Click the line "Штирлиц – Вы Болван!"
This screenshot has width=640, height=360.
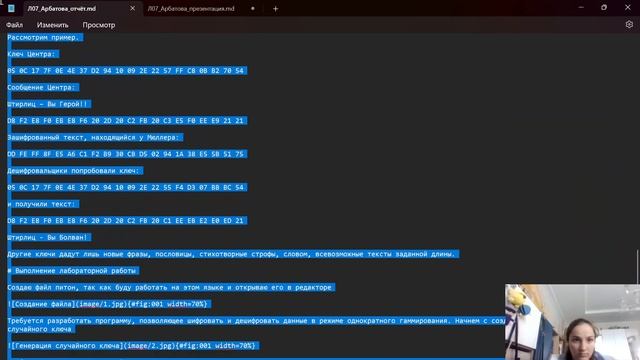[47, 238]
